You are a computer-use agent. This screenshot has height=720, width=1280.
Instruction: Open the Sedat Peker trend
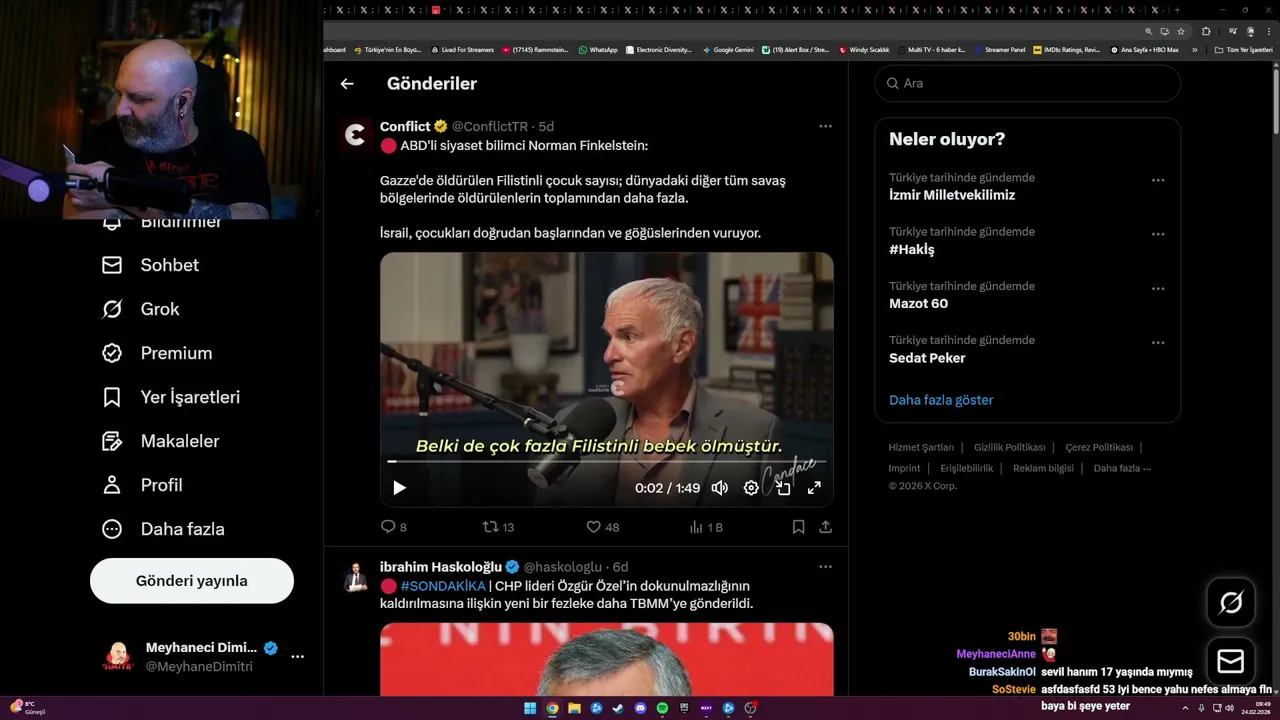click(927, 358)
